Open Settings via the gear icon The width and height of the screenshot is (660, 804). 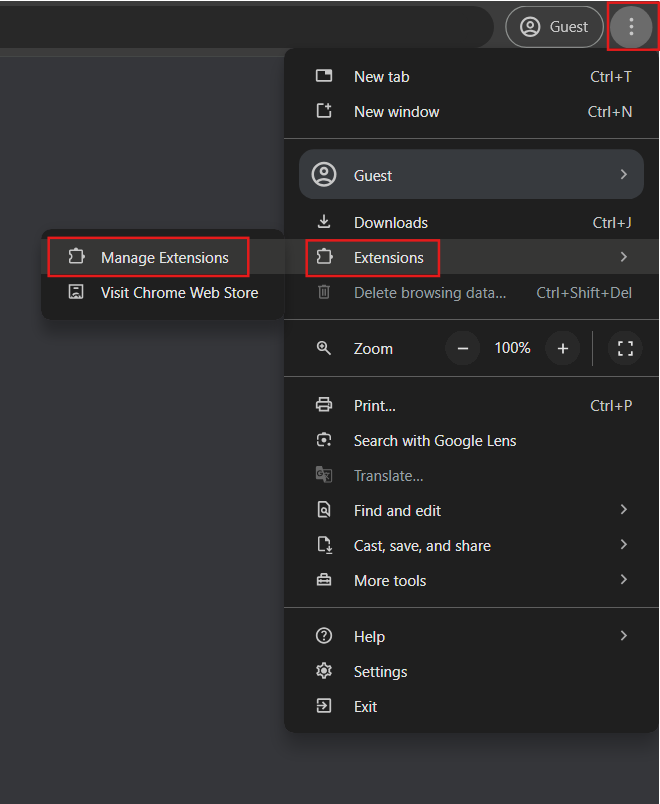point(324,672)
